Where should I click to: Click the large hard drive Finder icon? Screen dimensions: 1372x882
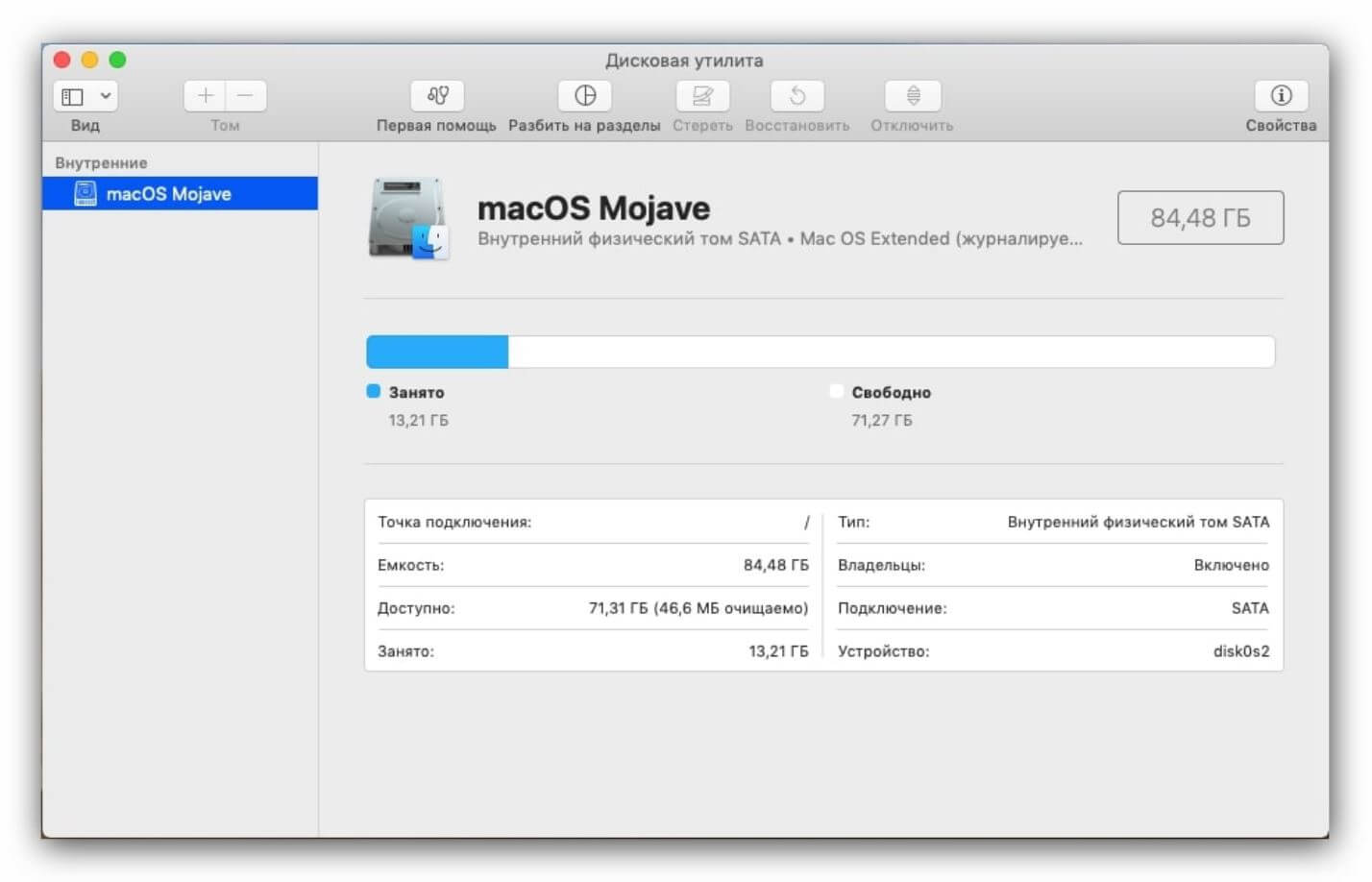point(408,219)
